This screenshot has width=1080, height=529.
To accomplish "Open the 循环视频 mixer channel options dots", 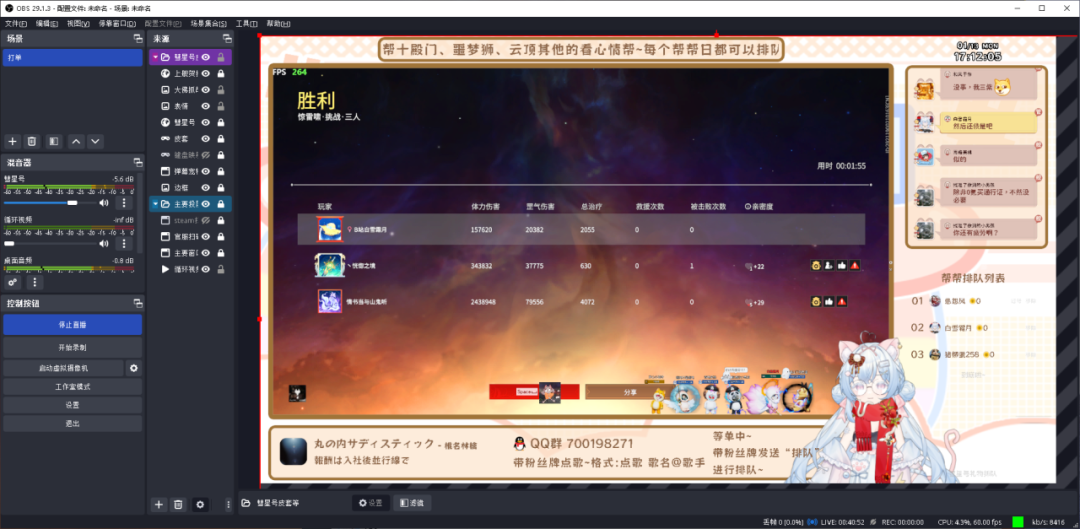I will click(x=124, y=243).
